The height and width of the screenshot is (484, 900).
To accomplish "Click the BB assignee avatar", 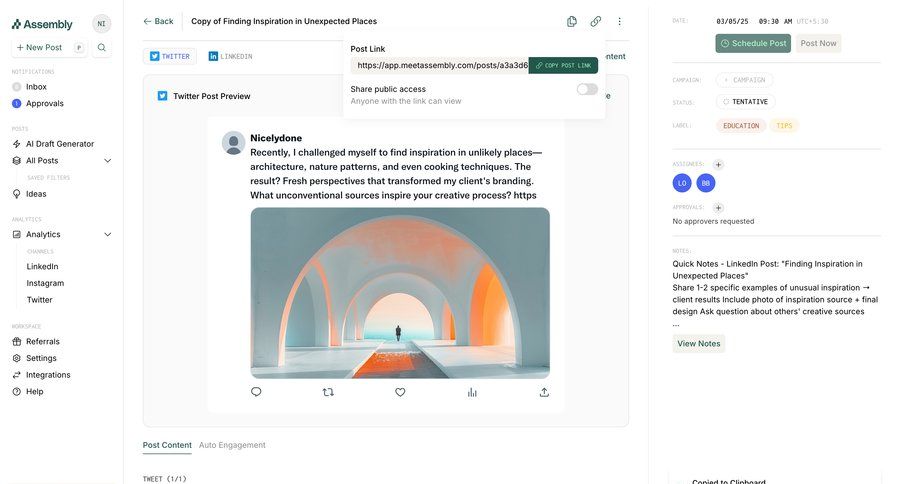I will coord(706,183).
